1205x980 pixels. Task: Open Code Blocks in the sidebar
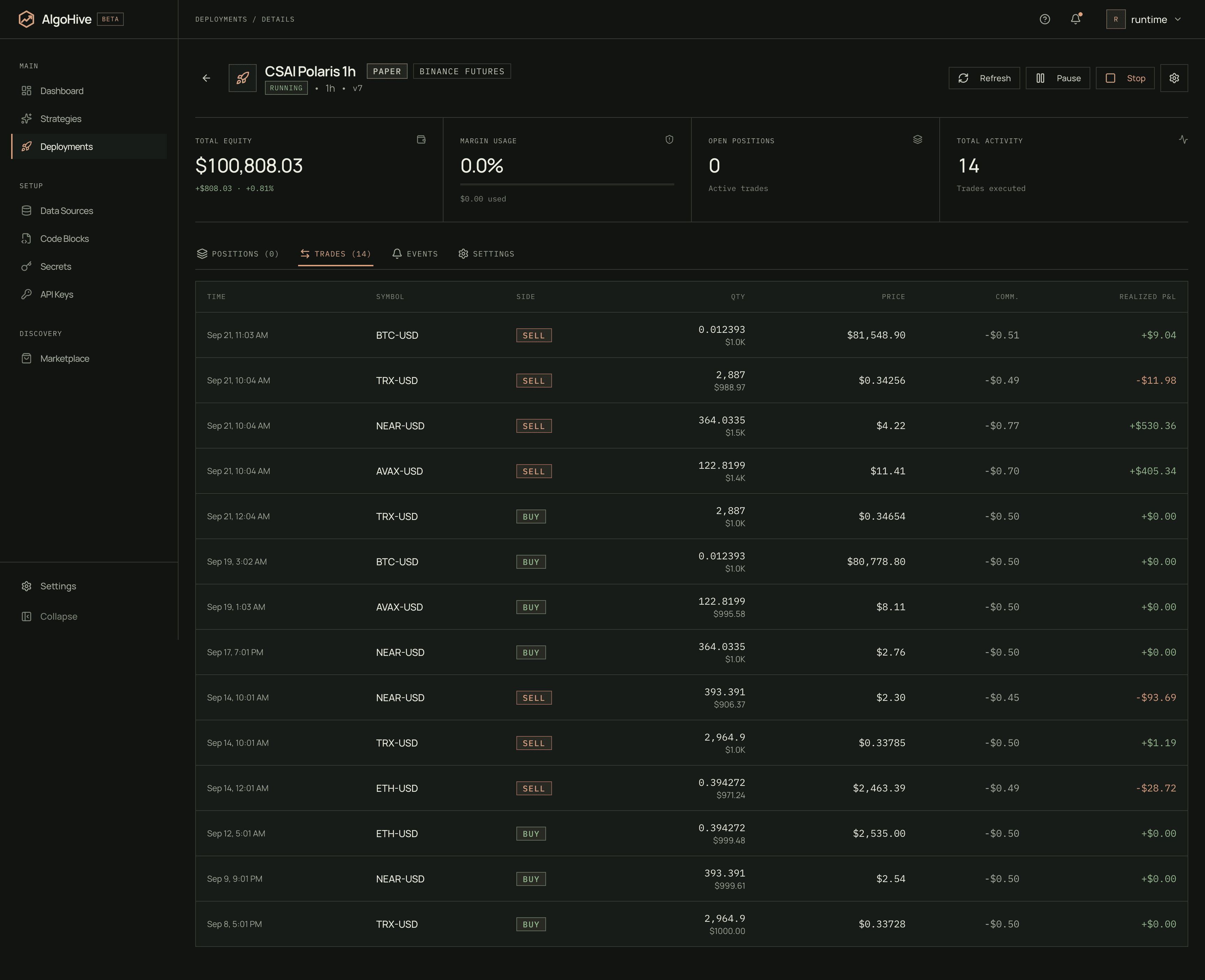pyautogui.click(x=89, y=239)
